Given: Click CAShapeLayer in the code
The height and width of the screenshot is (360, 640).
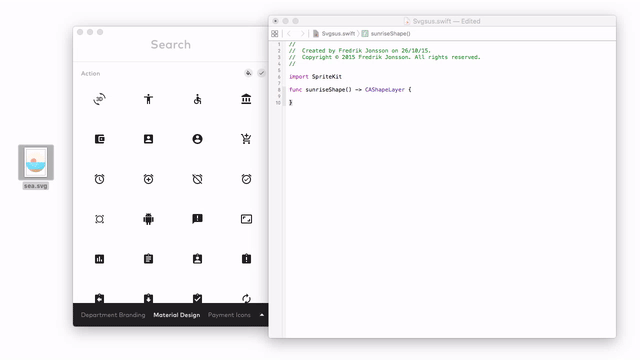Looking at the screenshot, I should pos(384,89).
